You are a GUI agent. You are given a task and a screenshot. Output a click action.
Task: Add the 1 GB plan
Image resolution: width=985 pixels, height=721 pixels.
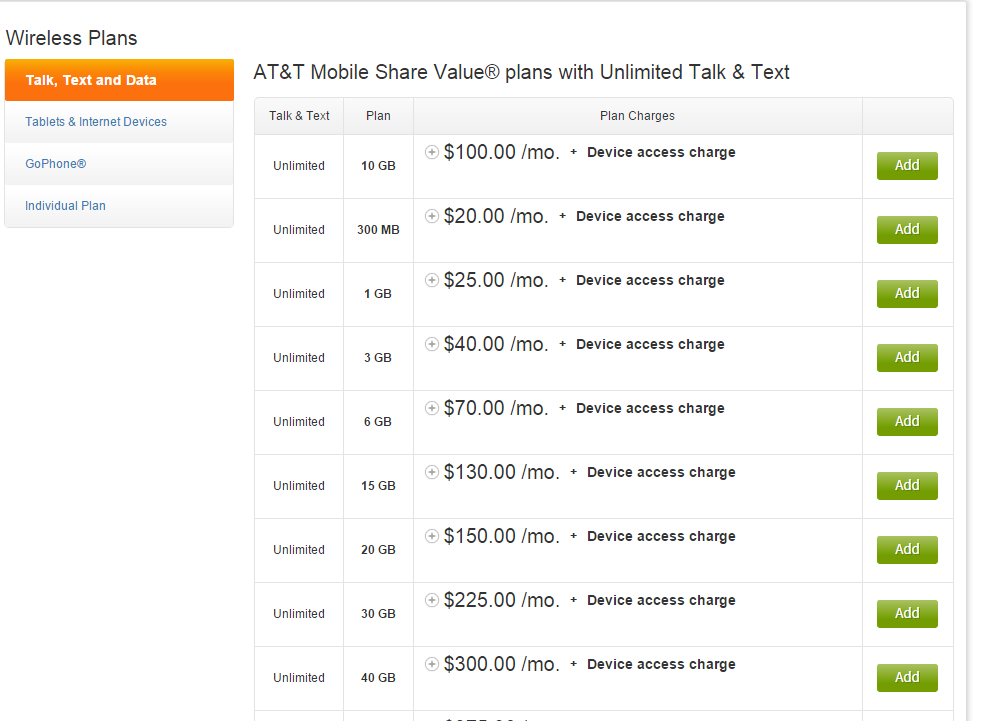click(907, 294)
